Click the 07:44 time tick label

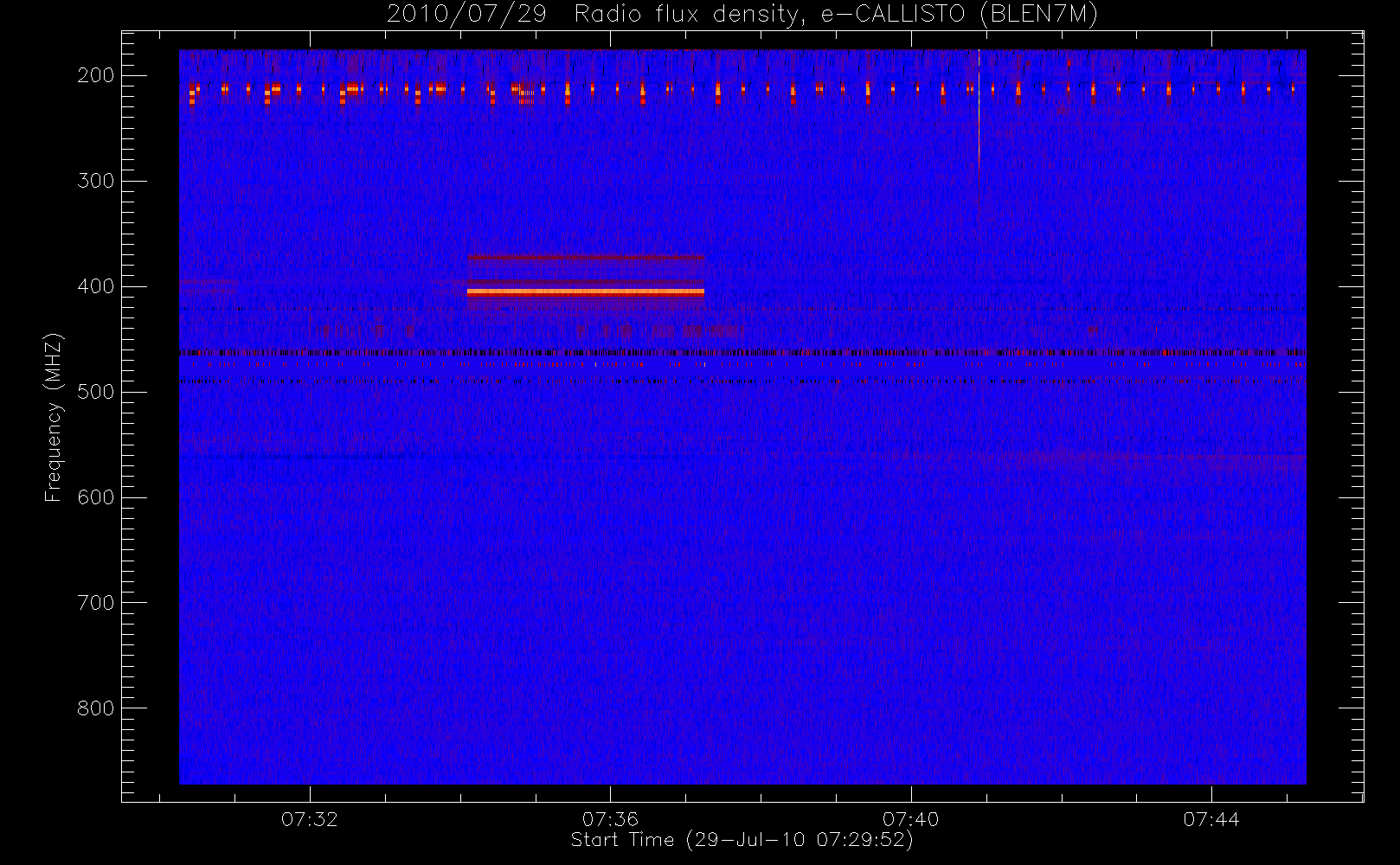[1211, 819]
